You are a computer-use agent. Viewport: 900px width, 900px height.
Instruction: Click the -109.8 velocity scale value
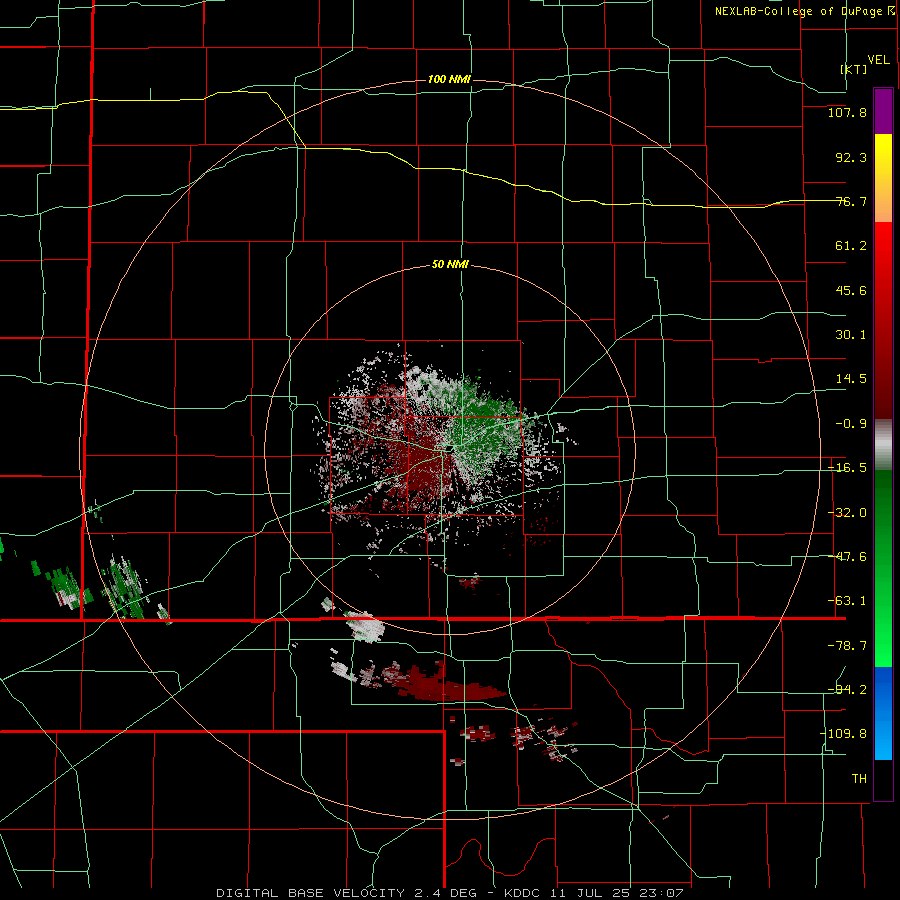[x=843, y=734]
